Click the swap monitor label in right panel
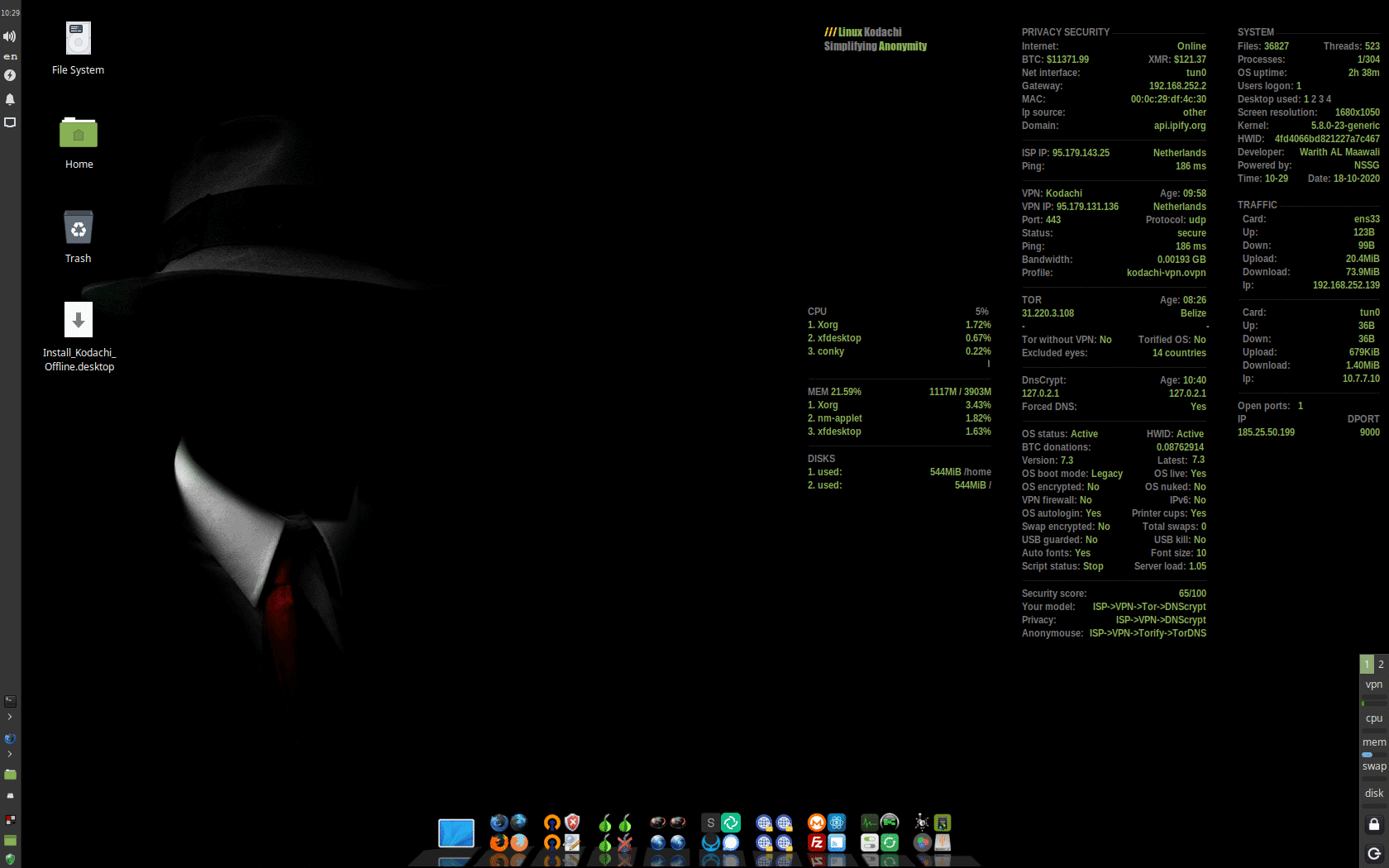 tap(1374, 767)
